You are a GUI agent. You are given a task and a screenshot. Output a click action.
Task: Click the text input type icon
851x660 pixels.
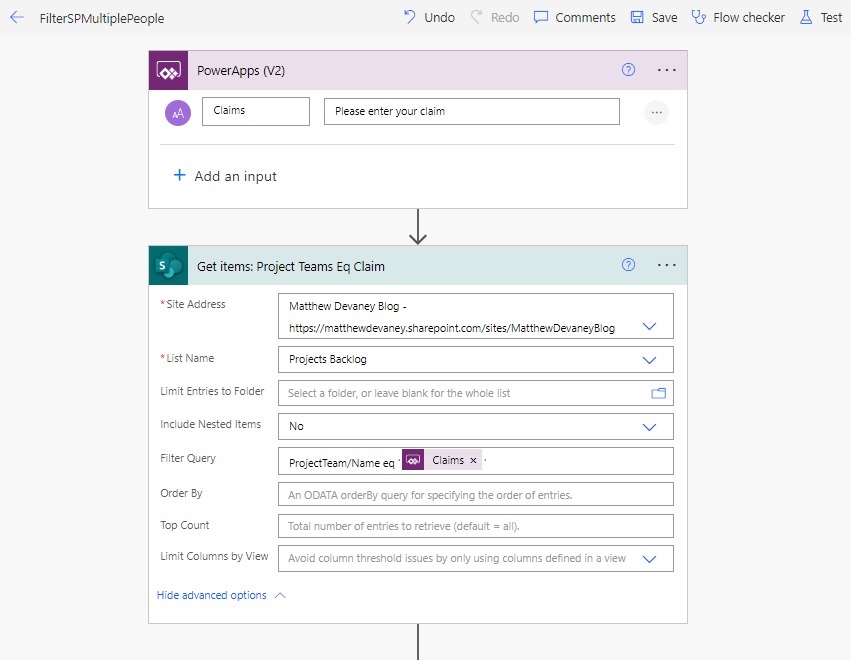click(178, 113)
